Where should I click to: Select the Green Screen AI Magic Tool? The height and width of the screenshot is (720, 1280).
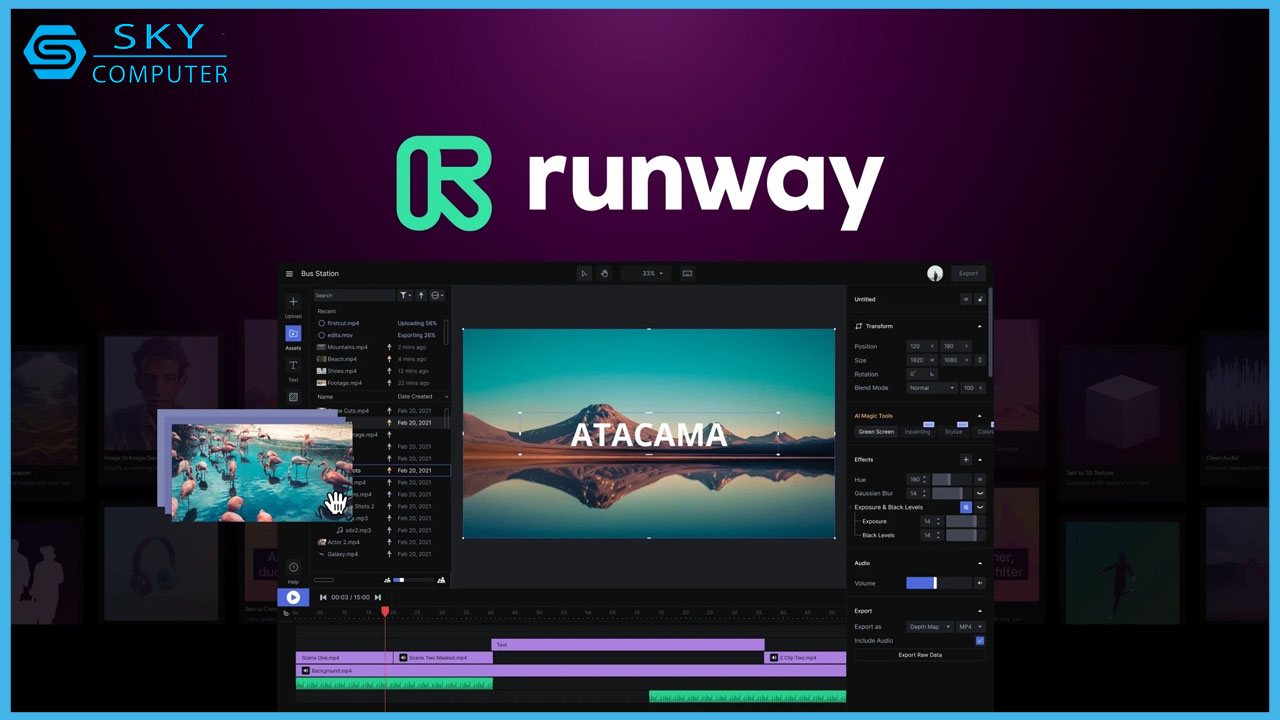tap(877, 431)
